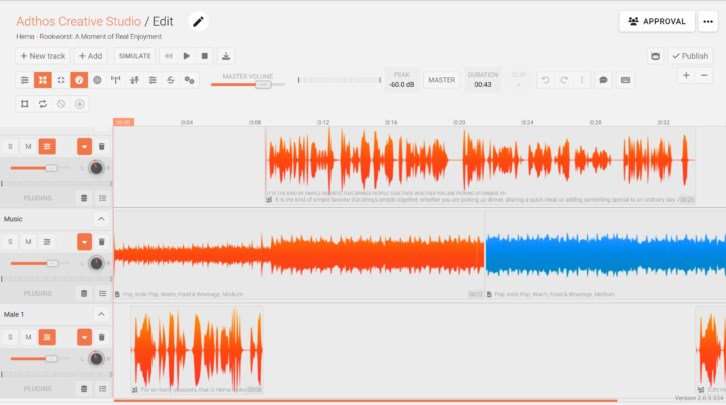
Task: Open the vertical dots history menu
Action: [x=582, y=80]
